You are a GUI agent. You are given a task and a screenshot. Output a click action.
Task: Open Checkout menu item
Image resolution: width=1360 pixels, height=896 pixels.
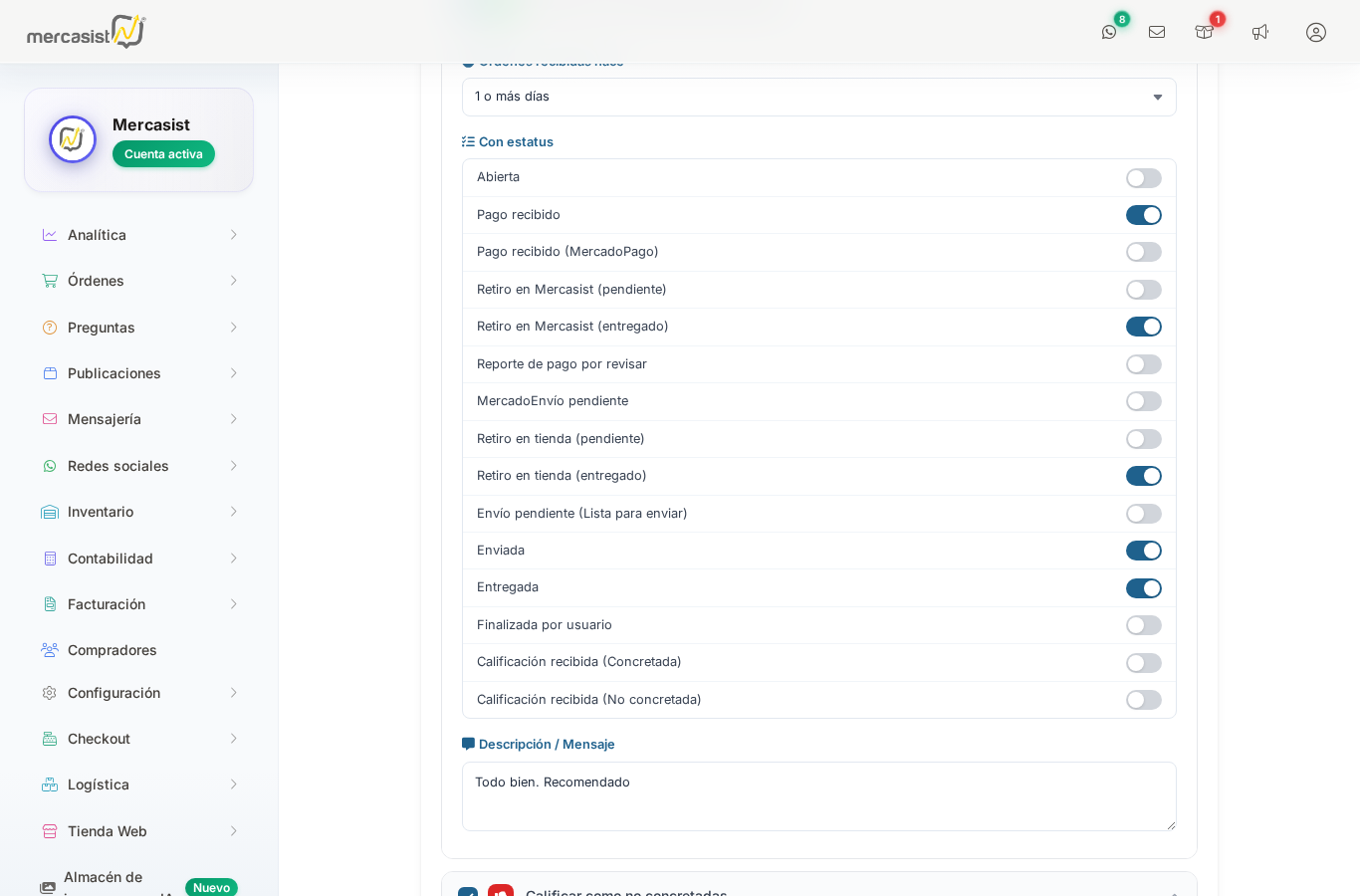click(139, 739)
